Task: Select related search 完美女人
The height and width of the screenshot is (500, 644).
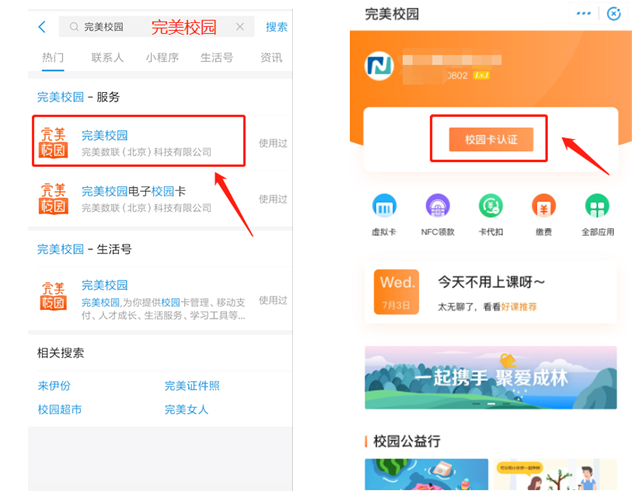Action: [186, 410]
